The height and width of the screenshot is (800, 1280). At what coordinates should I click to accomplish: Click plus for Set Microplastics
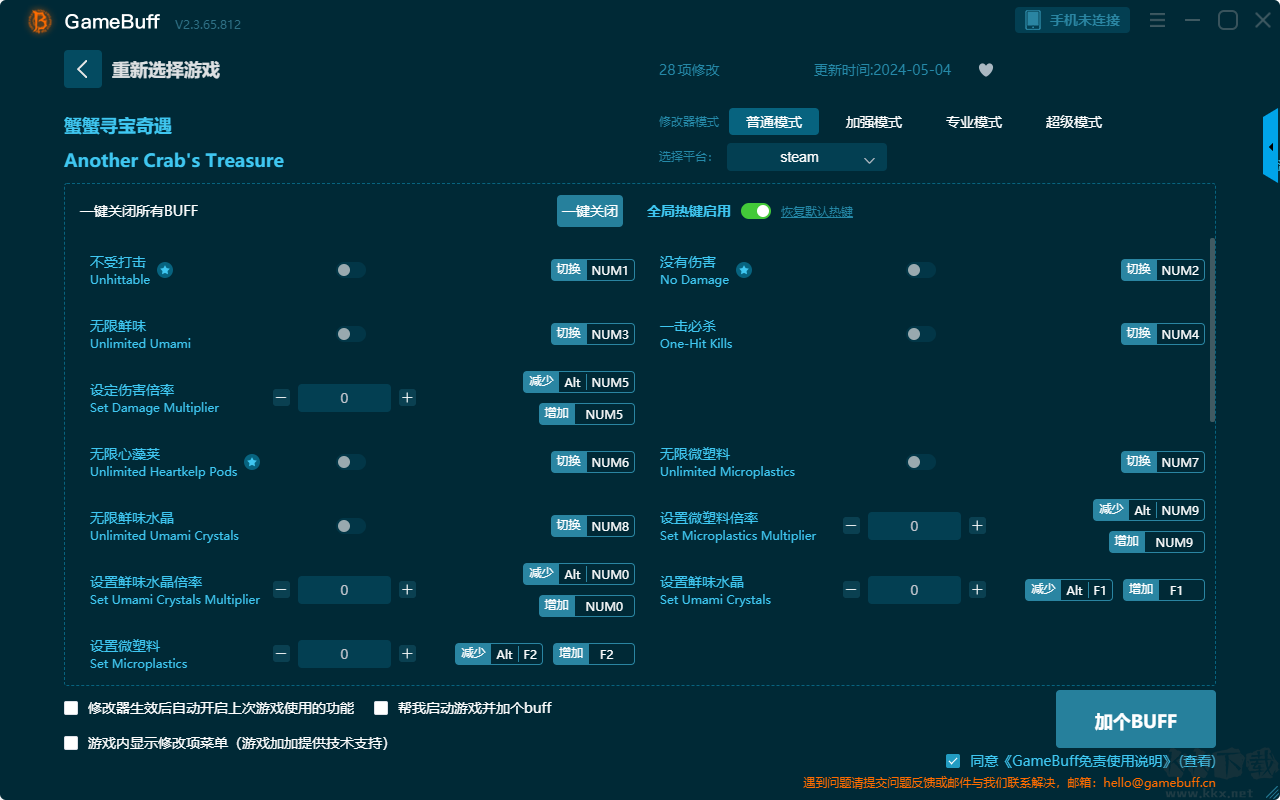[407, 654]
